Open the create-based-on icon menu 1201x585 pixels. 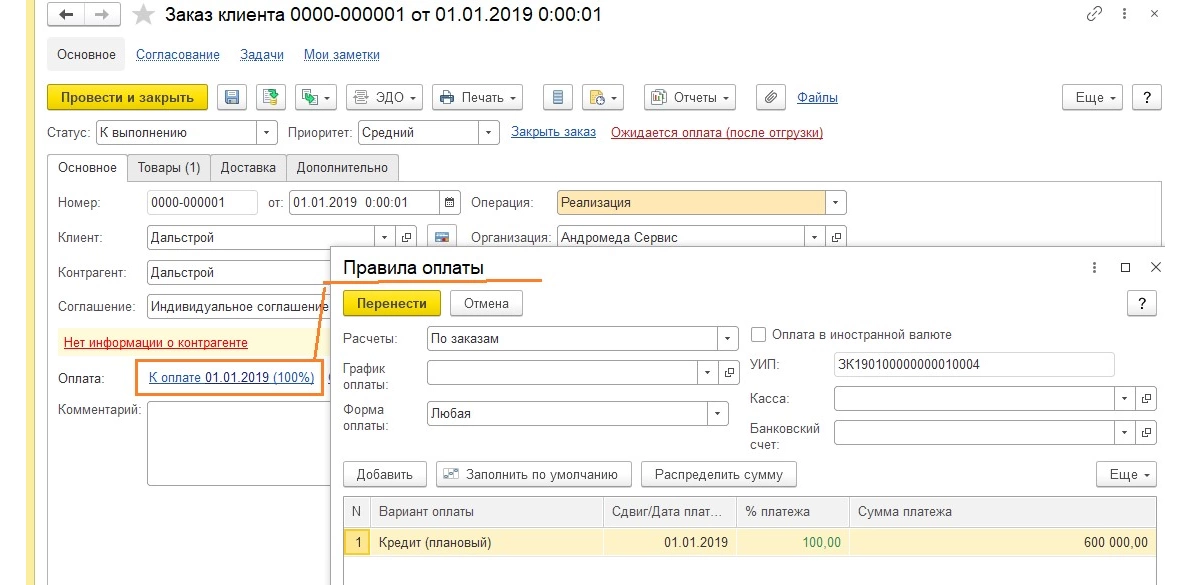316,97
